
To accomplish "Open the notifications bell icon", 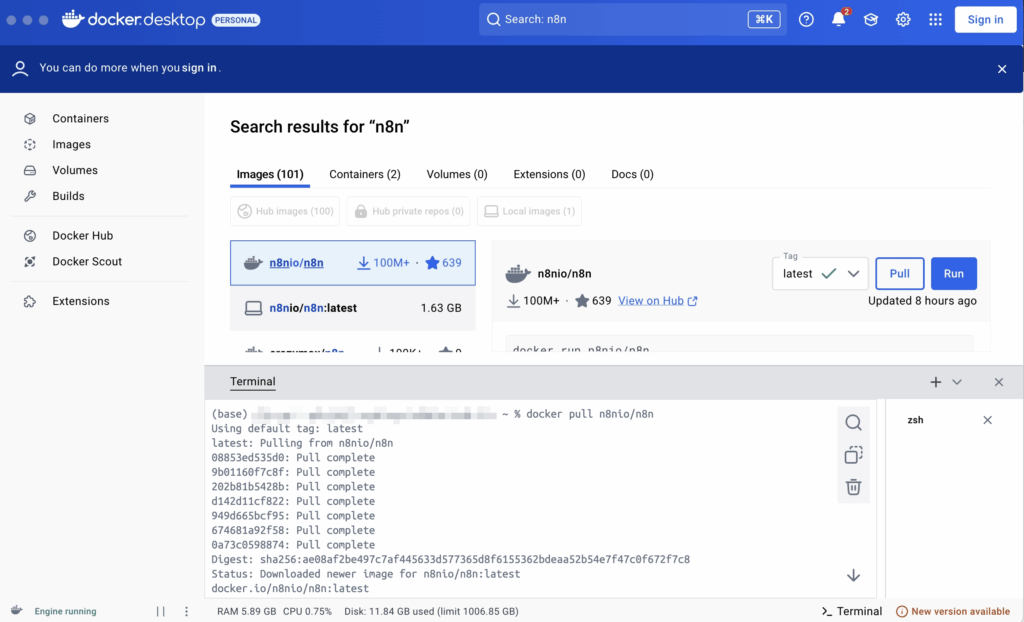I will click(x=839, y=19).
